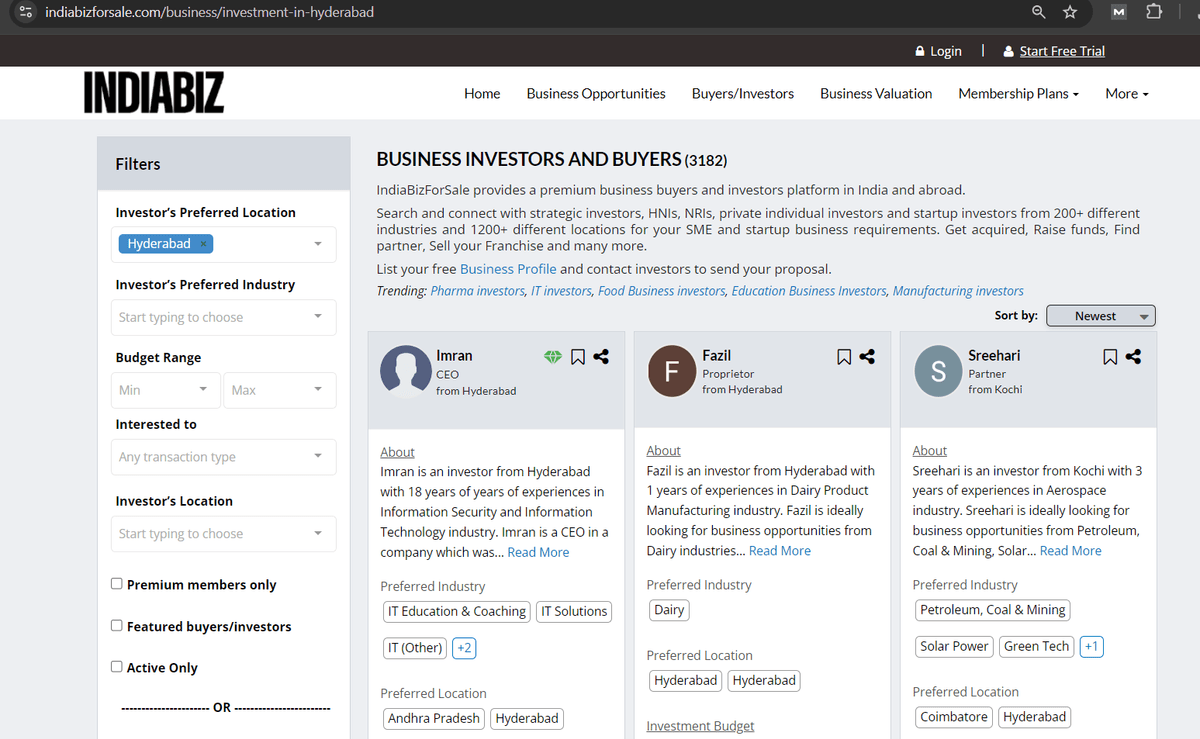This screenshot has width=1200, height=739.
Task: Share investor Imran's profile
Action: point(601,356)
